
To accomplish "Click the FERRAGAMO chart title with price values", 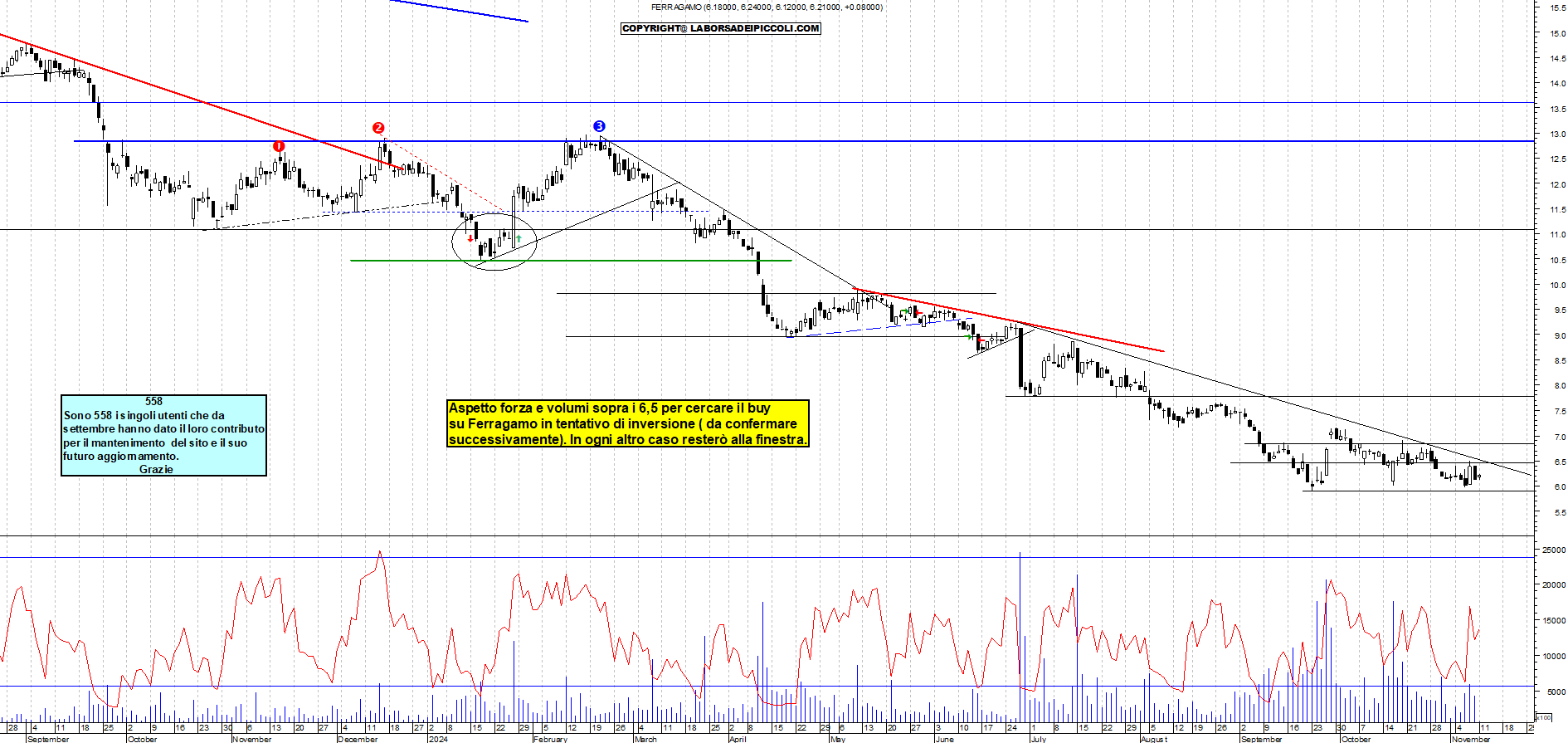I will [x=767, y=7].
